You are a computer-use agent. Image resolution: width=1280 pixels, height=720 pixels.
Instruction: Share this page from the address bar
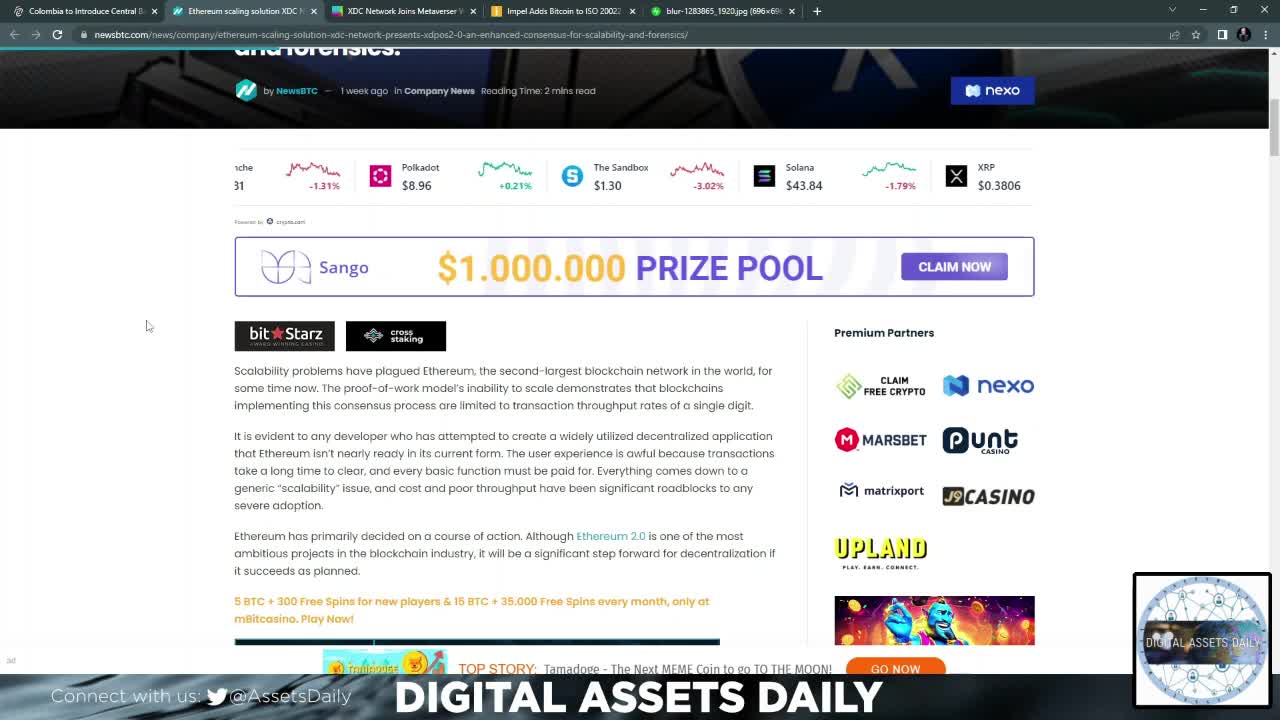[x=1174, y=34]
